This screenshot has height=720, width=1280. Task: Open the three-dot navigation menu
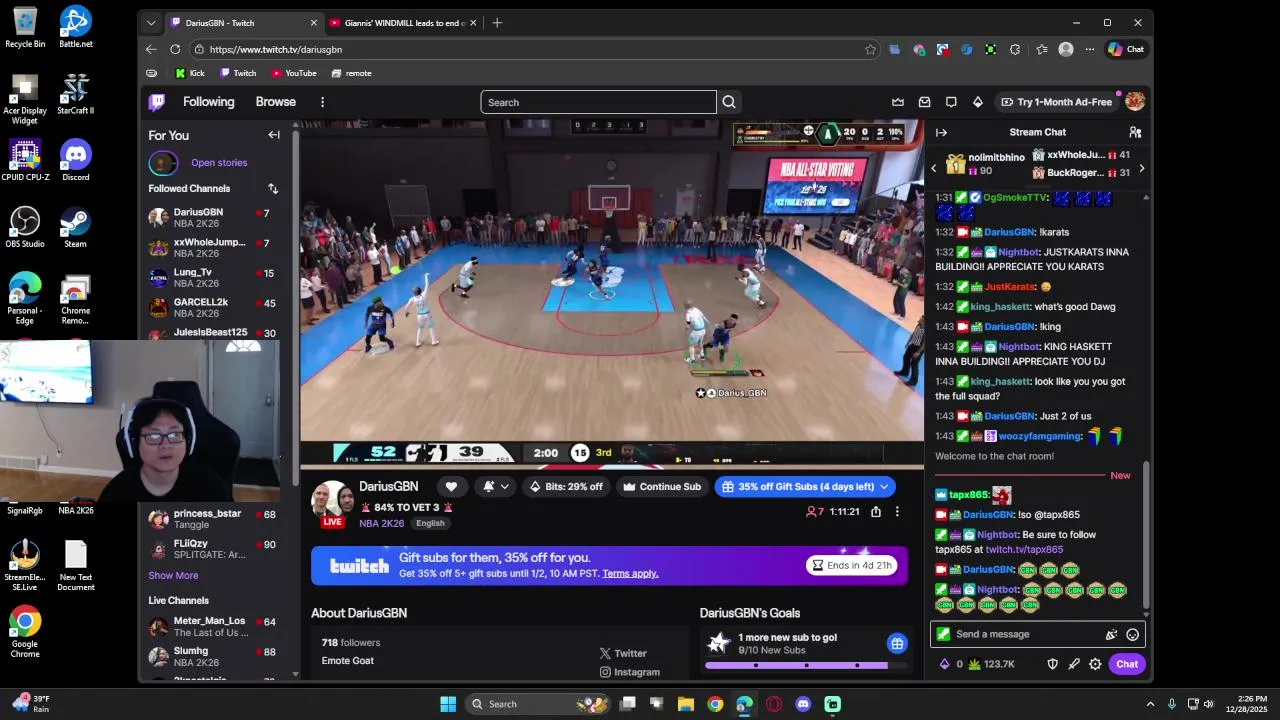(x=322, y=102)
